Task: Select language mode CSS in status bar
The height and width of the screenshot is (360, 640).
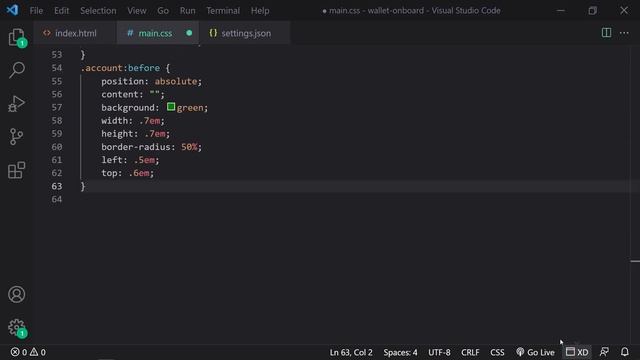Action: pos(497,352)
